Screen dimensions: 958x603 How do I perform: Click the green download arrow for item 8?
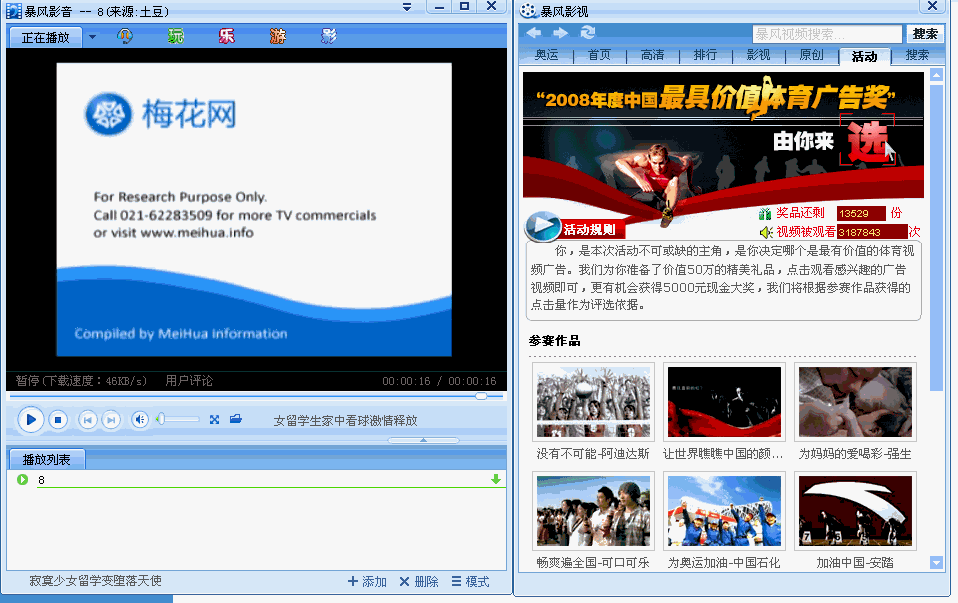[495, 480]
